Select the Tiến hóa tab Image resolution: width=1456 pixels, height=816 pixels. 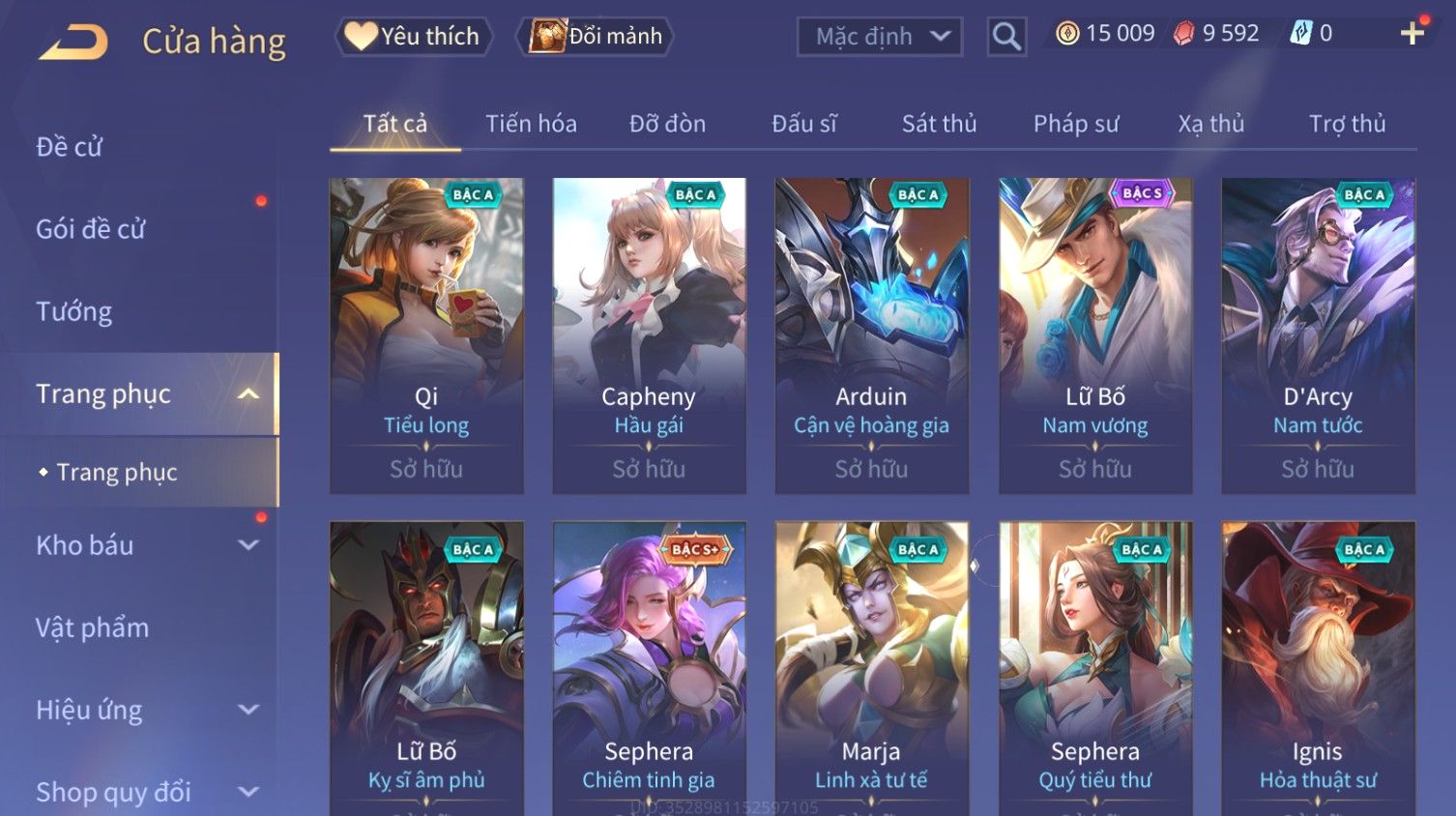531,124
